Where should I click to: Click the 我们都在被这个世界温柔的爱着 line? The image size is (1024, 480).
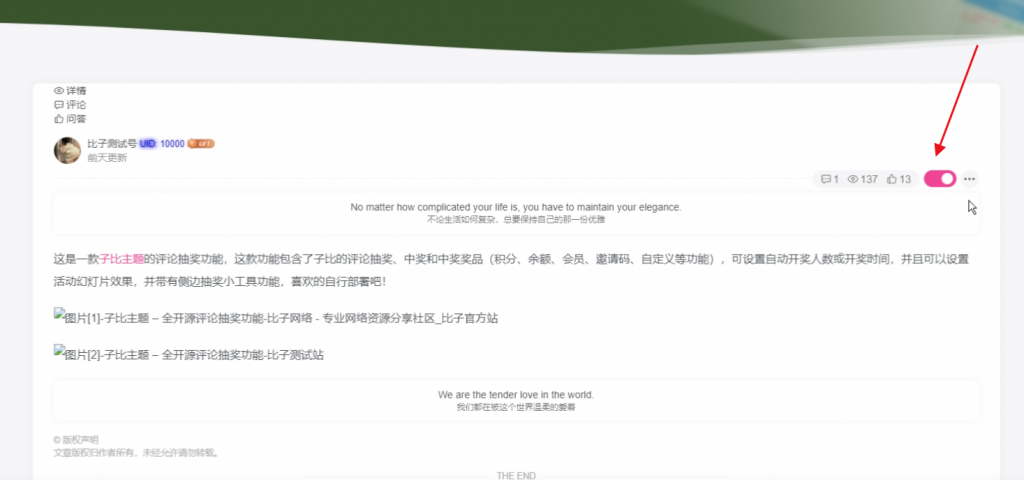[x=516, y=408]
